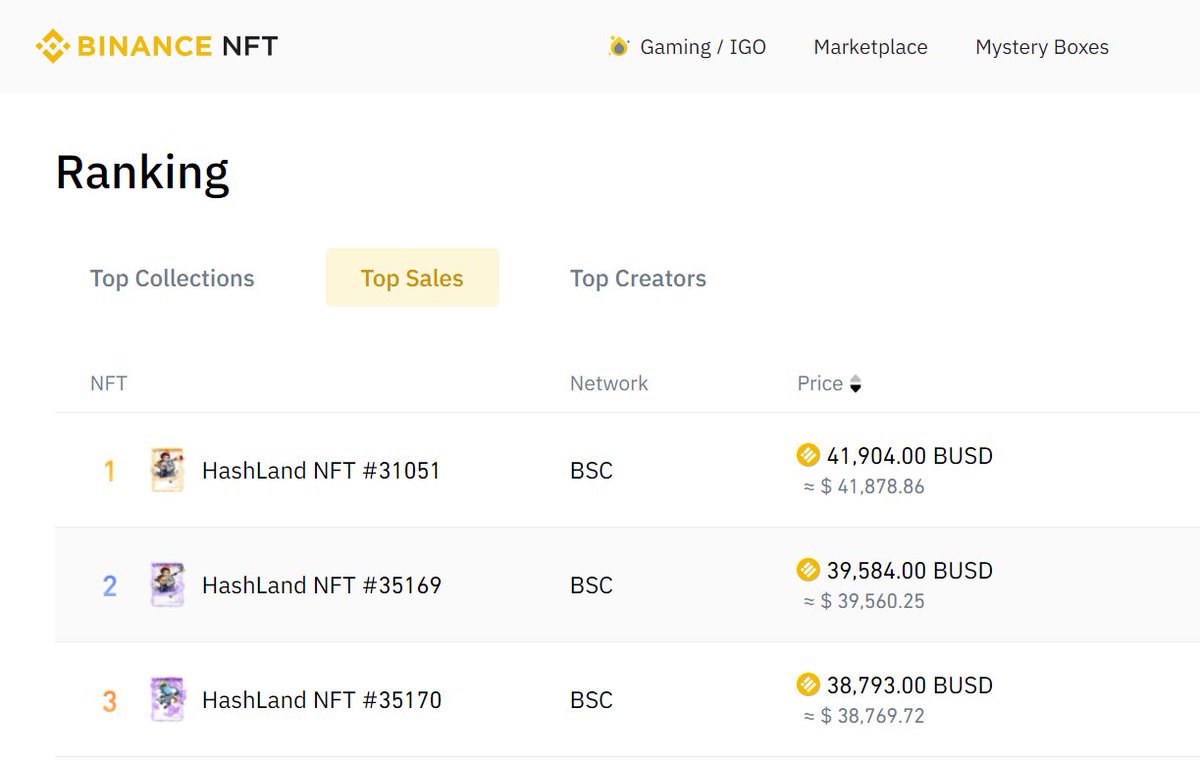Open the Gaming / IGO menu
This screenshot has width=1200, height=760.
702,47
